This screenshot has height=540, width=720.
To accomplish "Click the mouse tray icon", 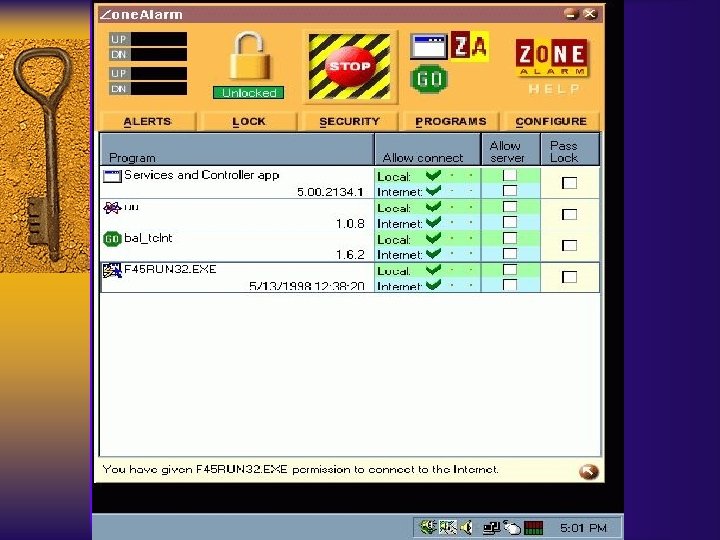I will click(x=511, y=527).
